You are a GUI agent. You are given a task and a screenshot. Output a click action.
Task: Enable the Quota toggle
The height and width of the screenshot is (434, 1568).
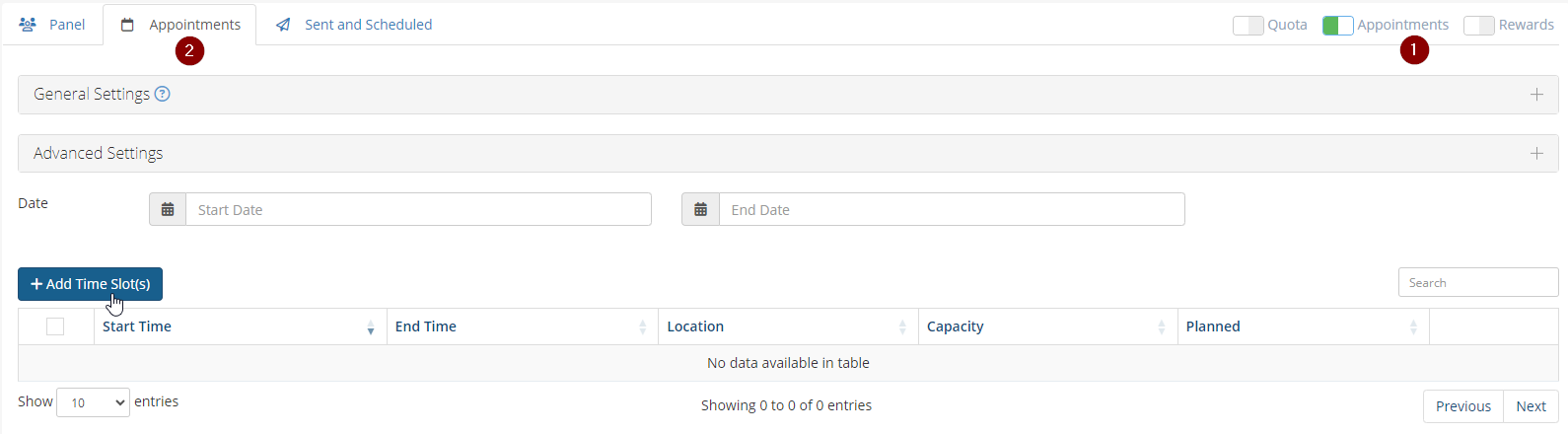coord(1247,26)
